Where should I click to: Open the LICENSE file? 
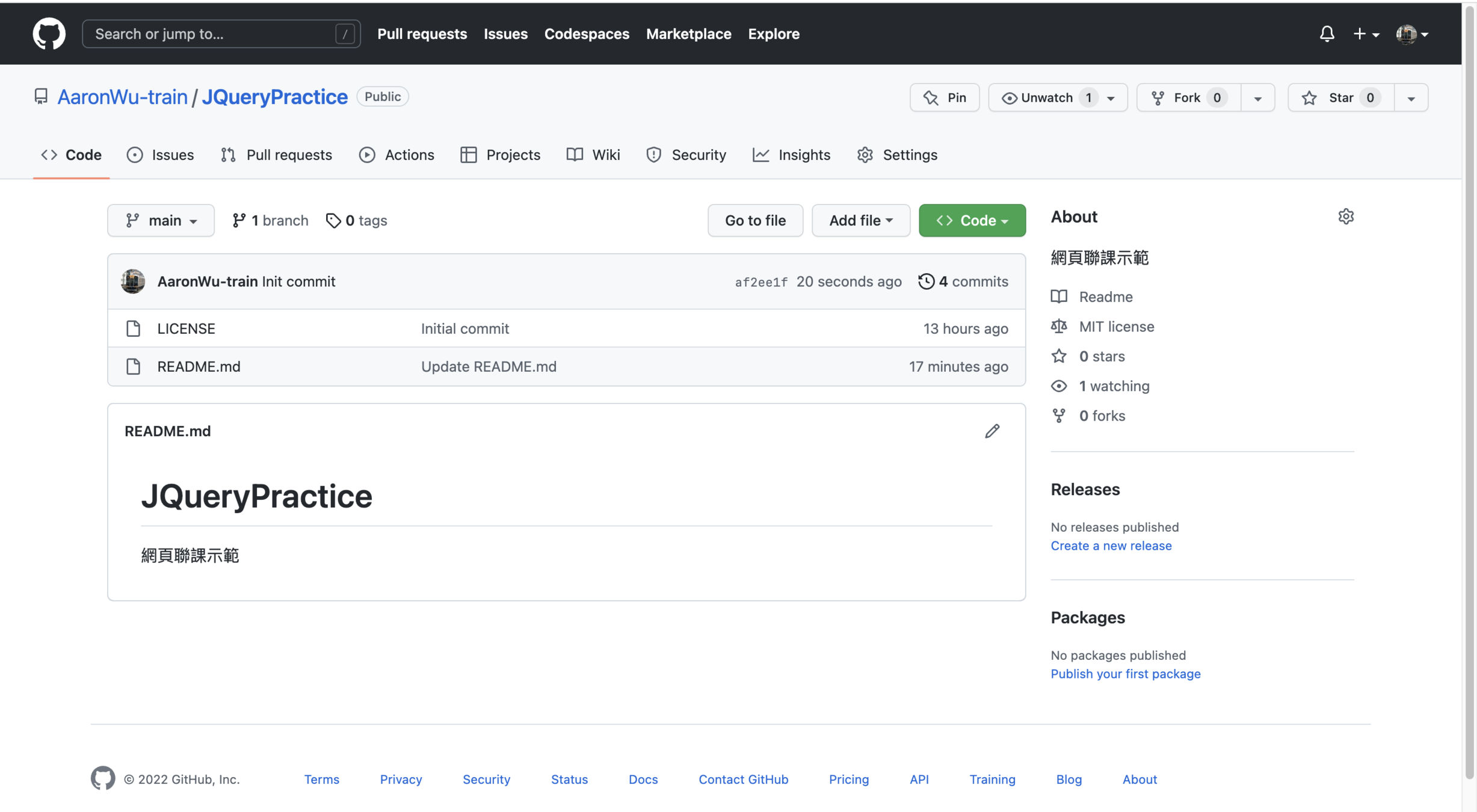186,328
